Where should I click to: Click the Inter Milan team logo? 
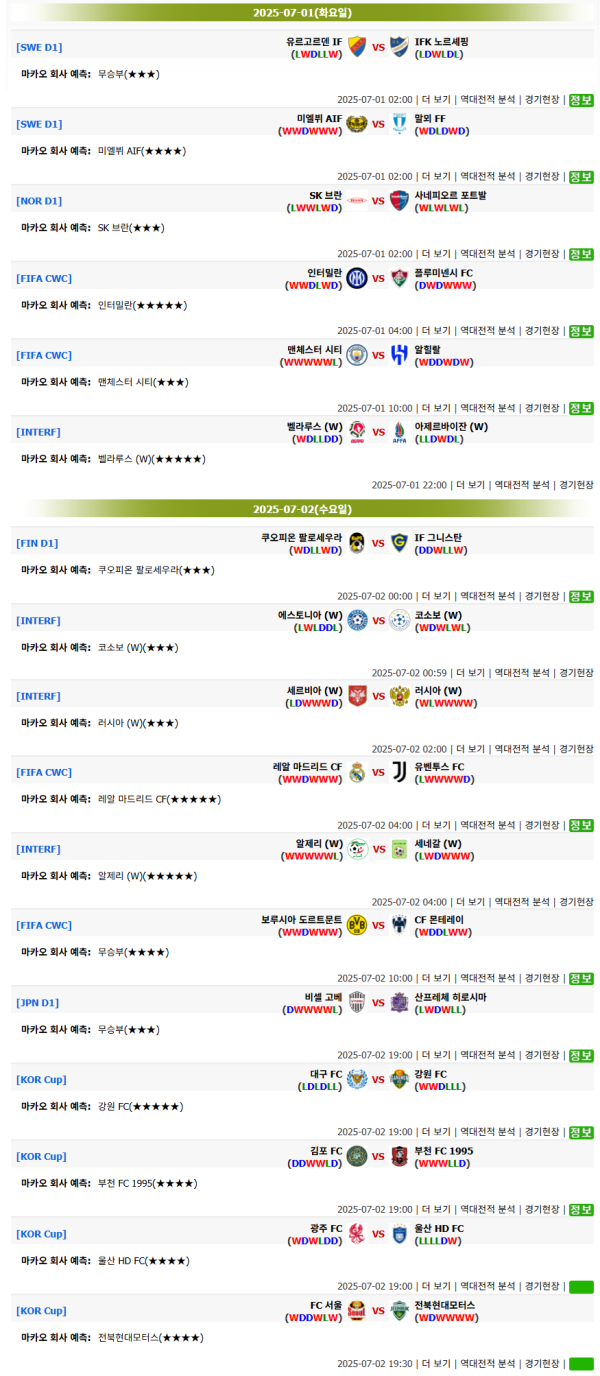click(x=357, y=278)
